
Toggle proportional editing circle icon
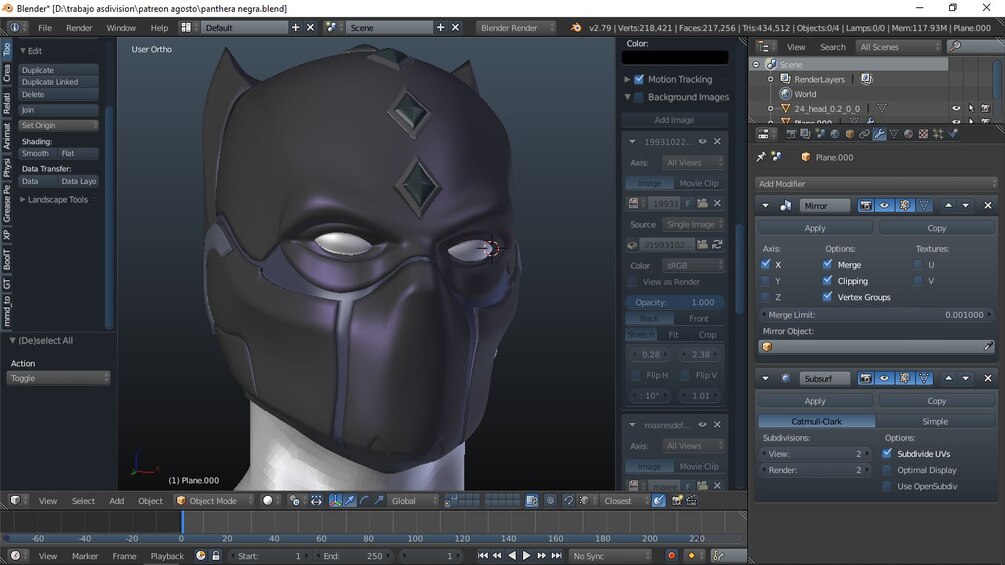coord(550,501)
